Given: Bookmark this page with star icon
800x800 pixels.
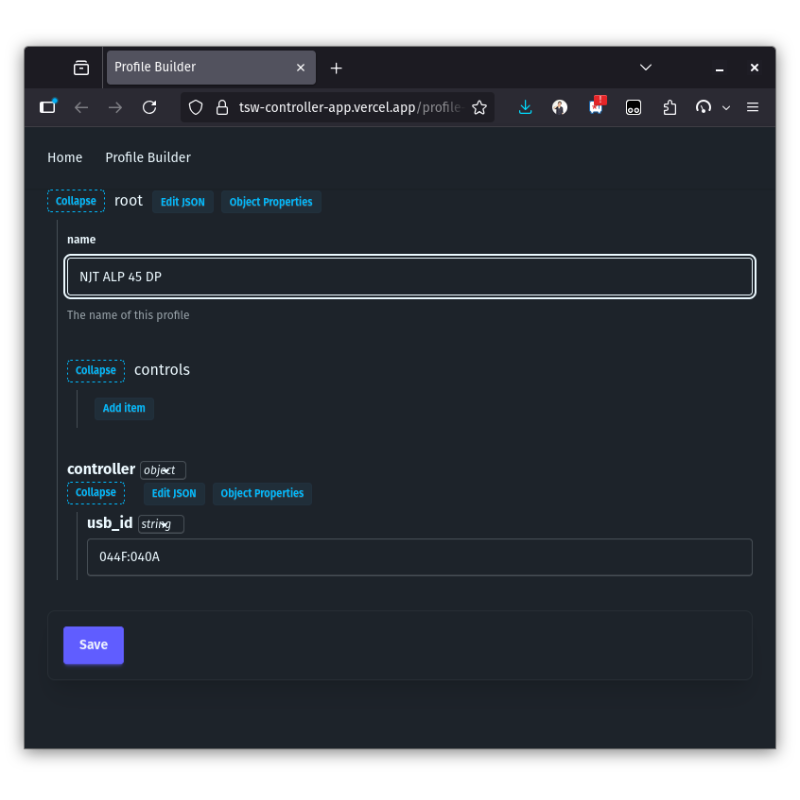Looking at the screenshot, I should pyautogui.click(x=479, y=107).
